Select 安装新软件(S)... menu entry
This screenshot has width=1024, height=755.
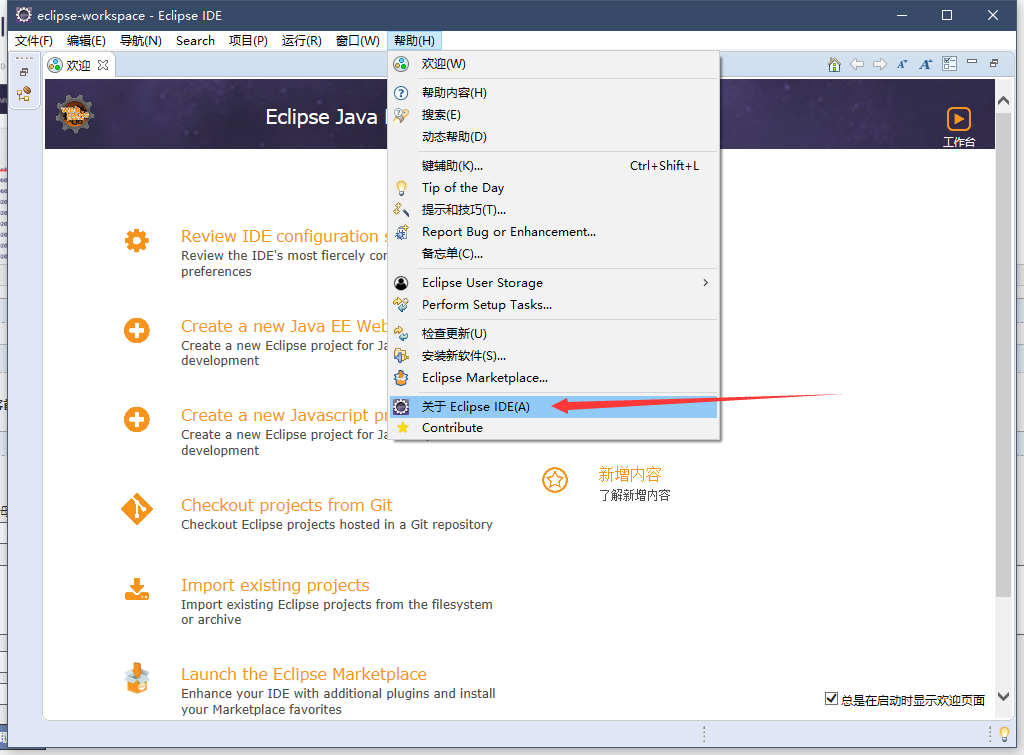tap(554, 356)
